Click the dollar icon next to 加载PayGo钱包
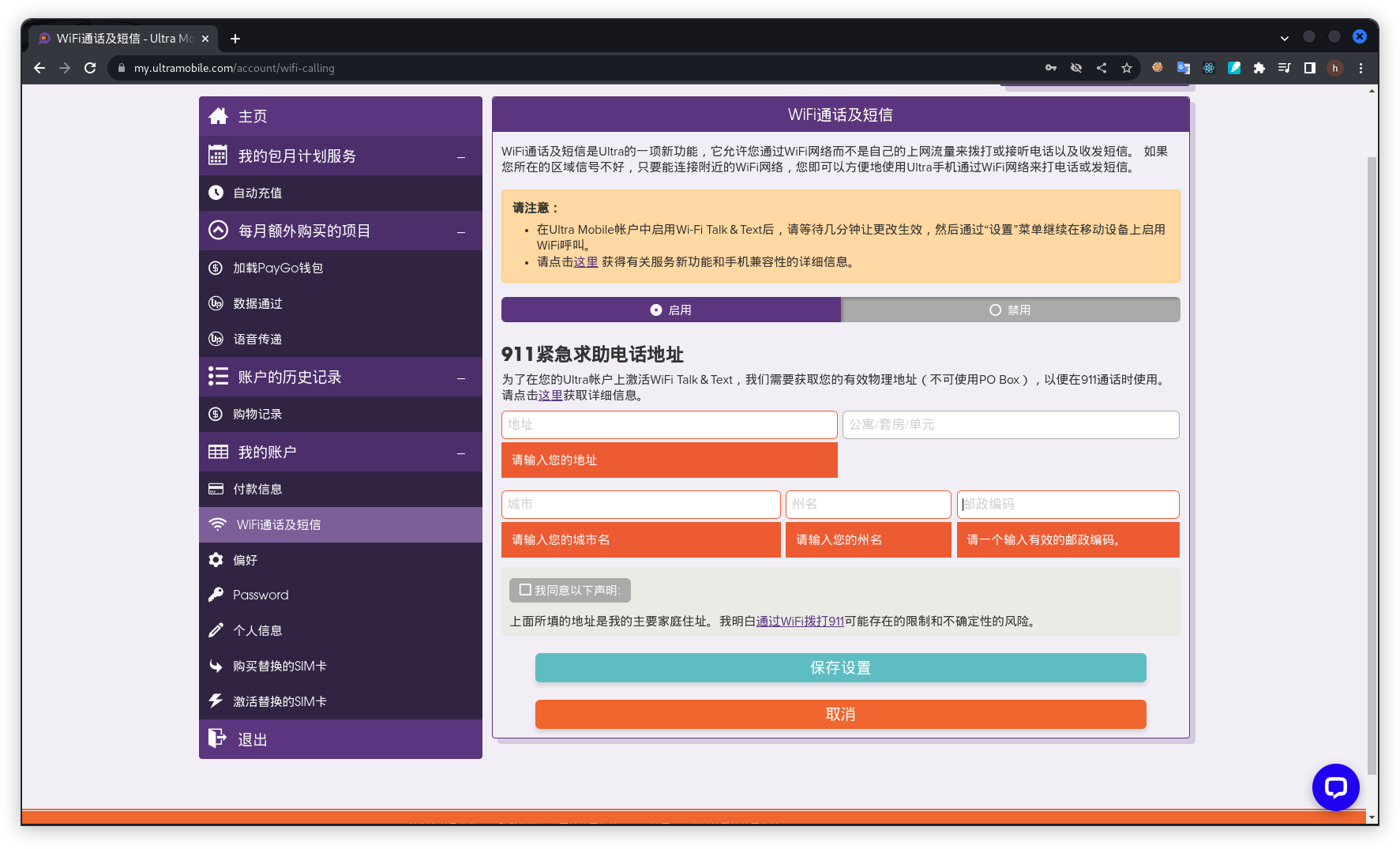Screen dimensions: 1400x849 (216, 268)
